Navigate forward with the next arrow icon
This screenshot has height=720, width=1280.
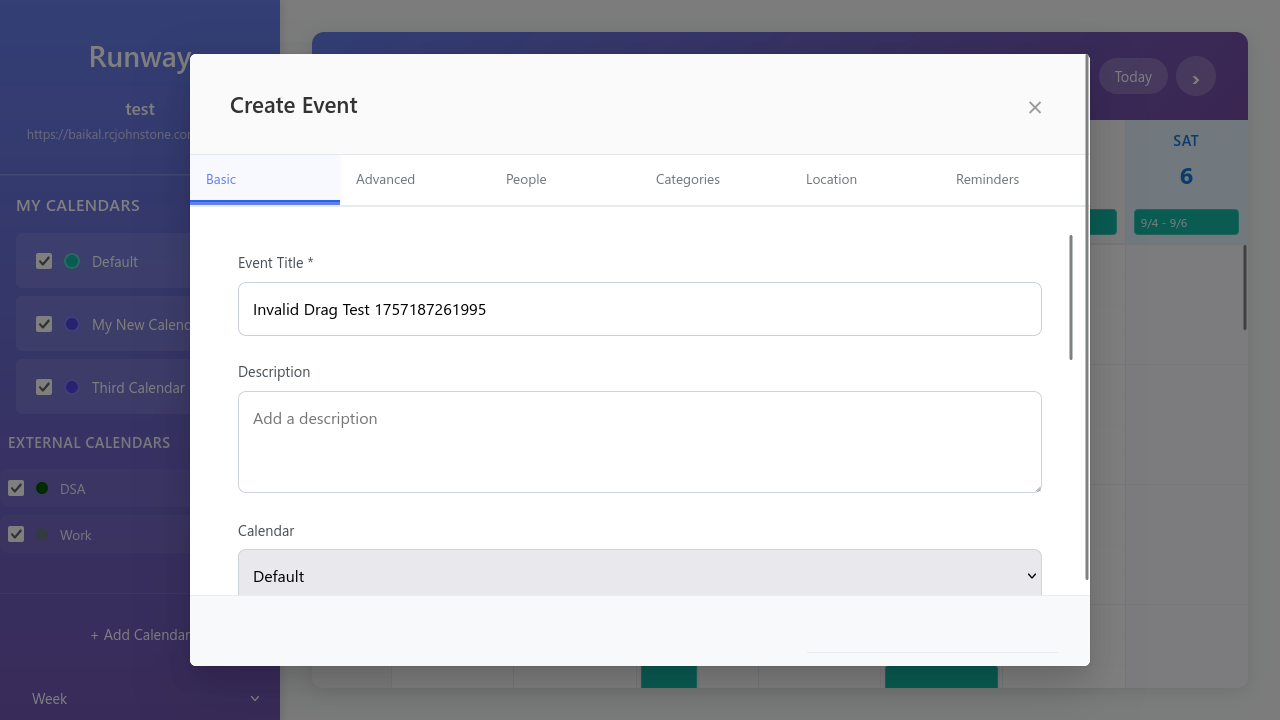pos(1196,76)
